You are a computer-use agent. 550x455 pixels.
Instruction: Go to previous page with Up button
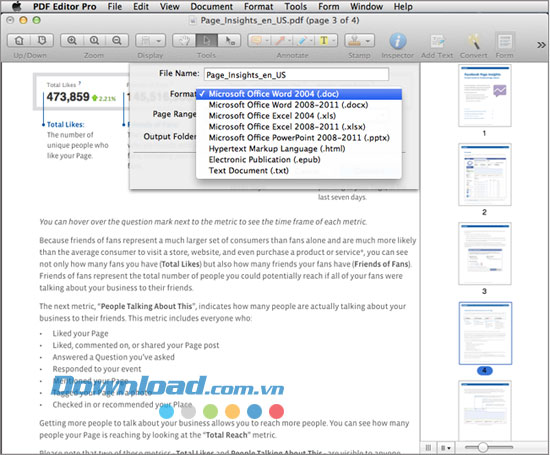pyautogui.click(x=19, y=41)
